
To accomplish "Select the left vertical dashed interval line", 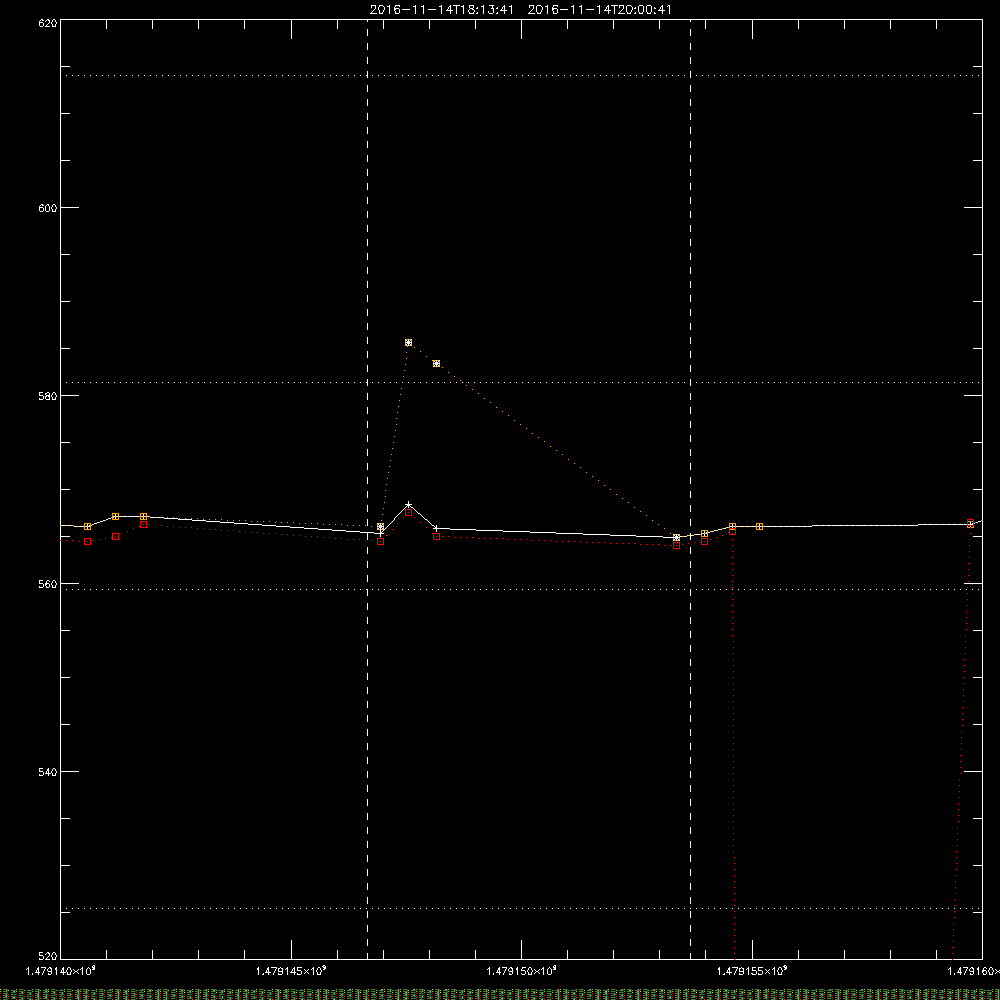I will tap(367, 489).
